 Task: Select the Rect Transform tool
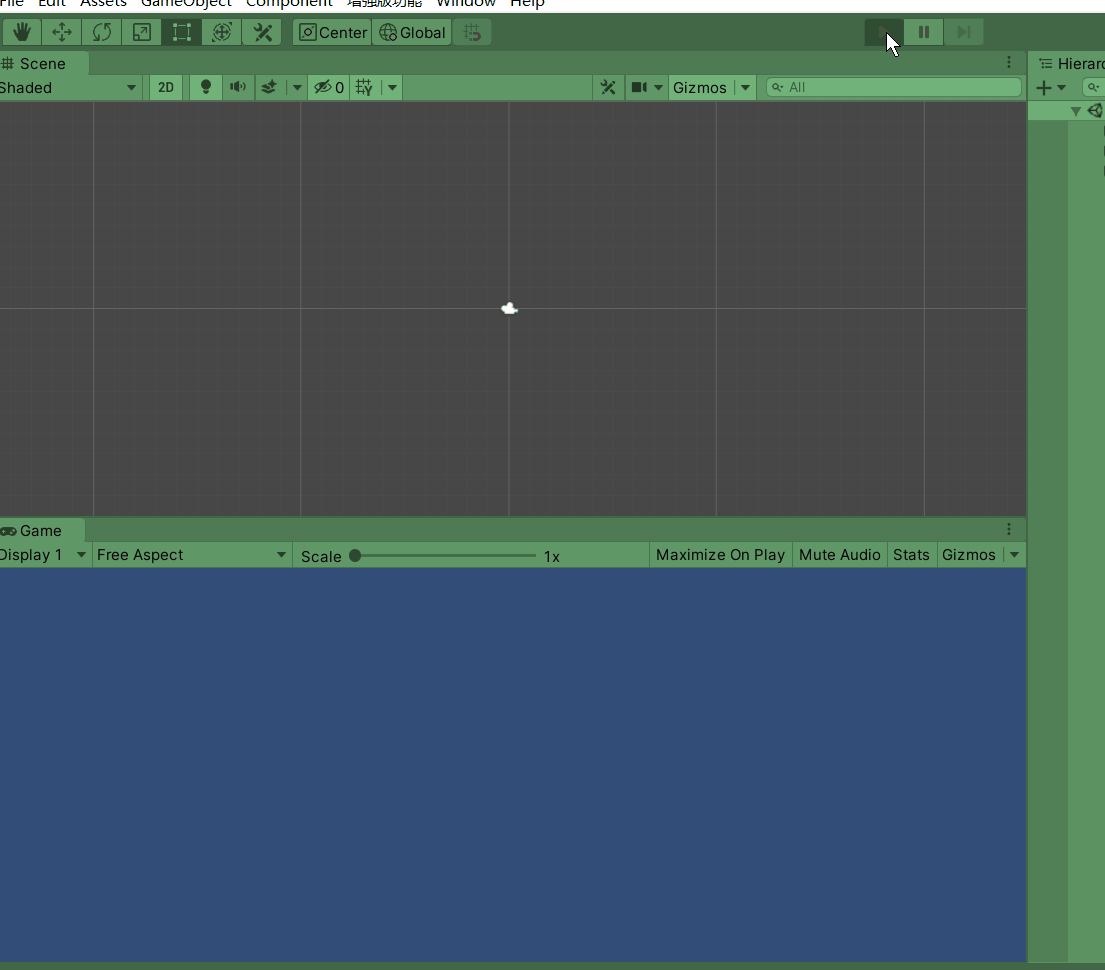(182, 32)
